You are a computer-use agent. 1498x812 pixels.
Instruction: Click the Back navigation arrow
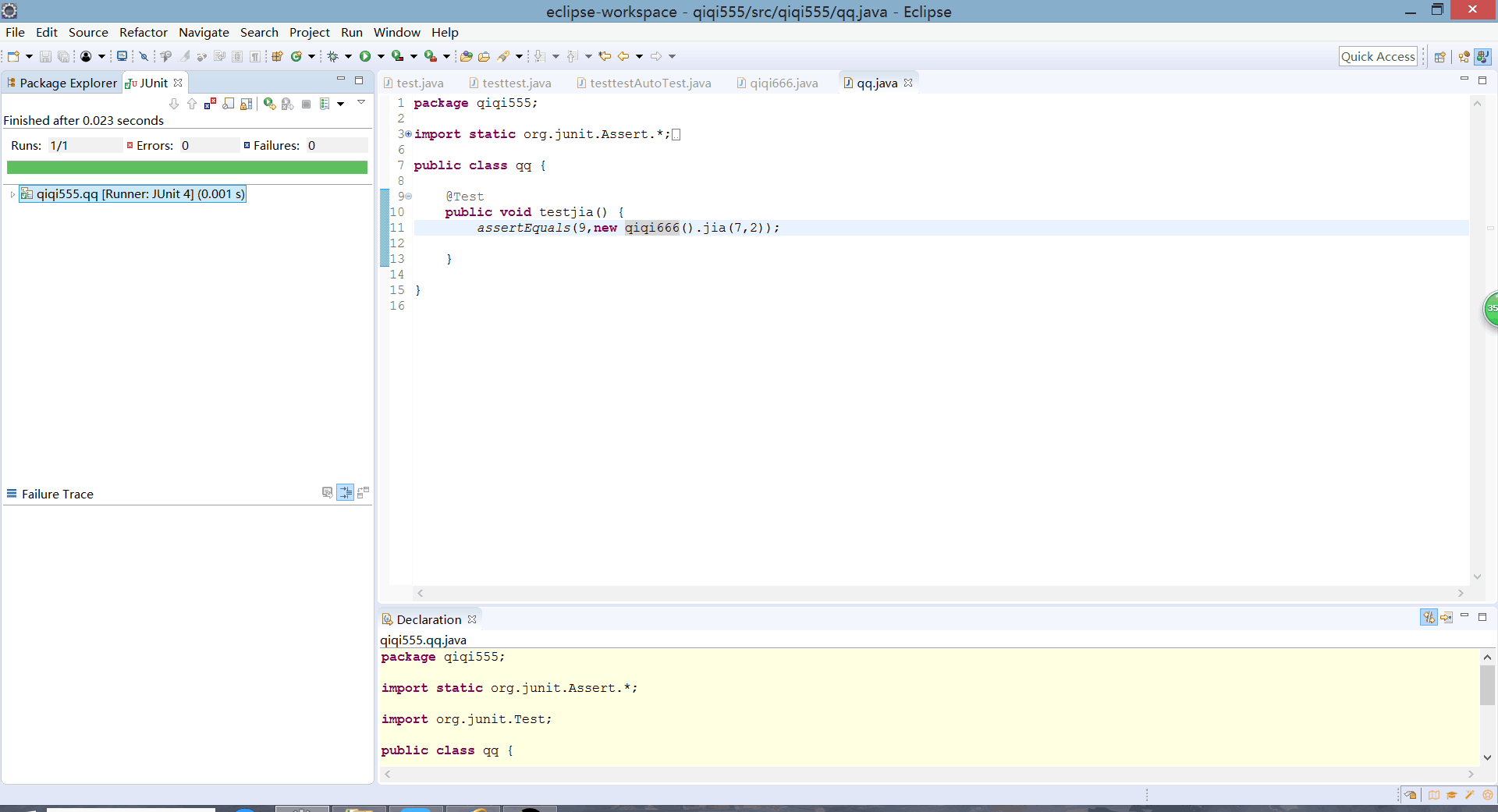click(623, 56)
